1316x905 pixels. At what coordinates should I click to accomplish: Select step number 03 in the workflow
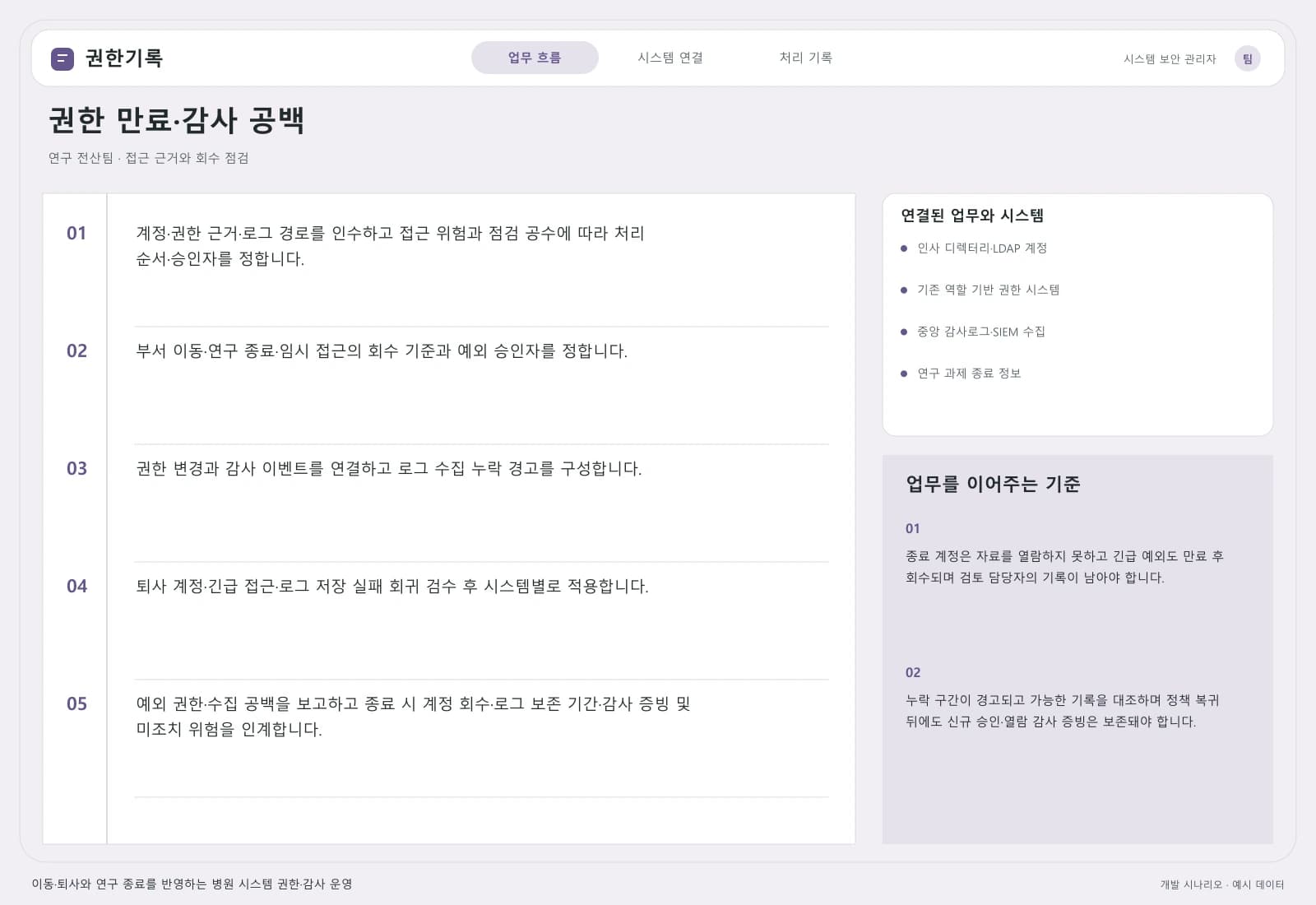tap(76, 468)
